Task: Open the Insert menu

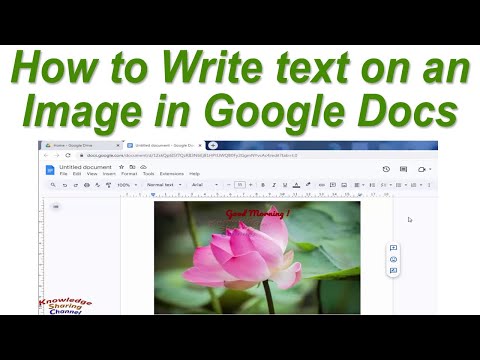Action: tap(109, 174)
